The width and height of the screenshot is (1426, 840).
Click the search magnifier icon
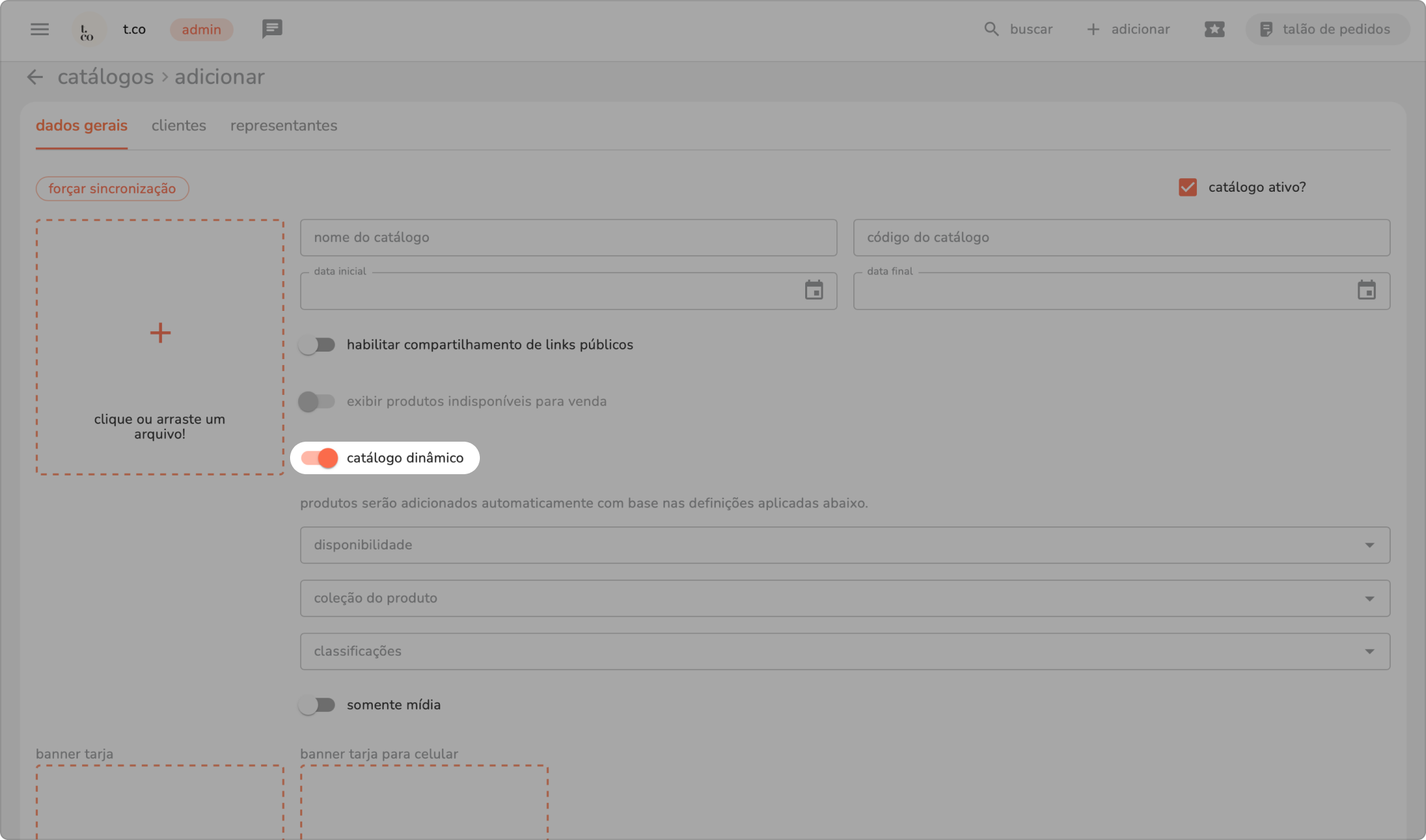coord(991,29)
